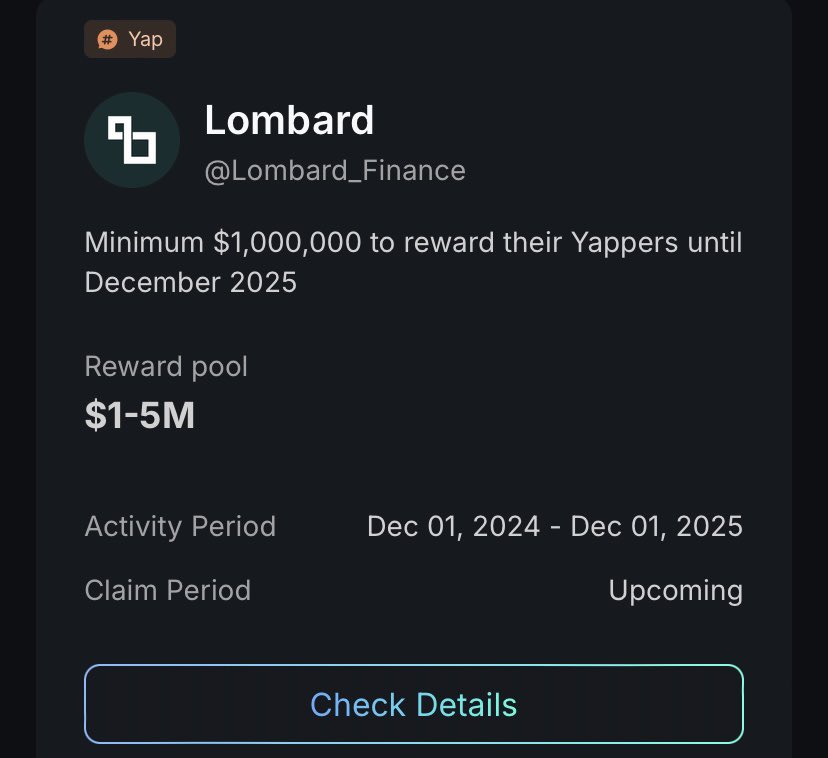Click the Yap hashtag speech-bubble icon

pos(108,40)
